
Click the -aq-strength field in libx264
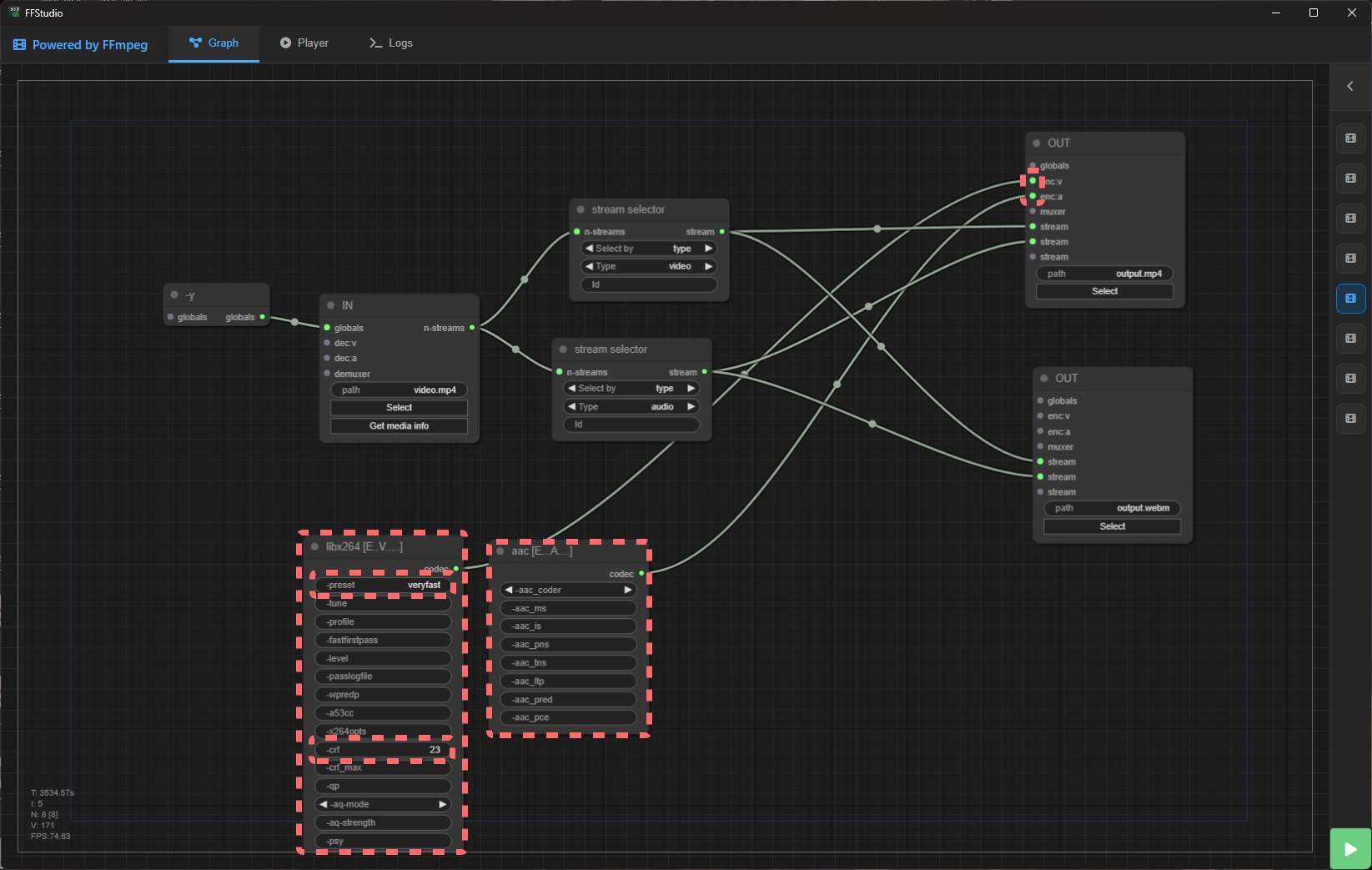(383, 822)
